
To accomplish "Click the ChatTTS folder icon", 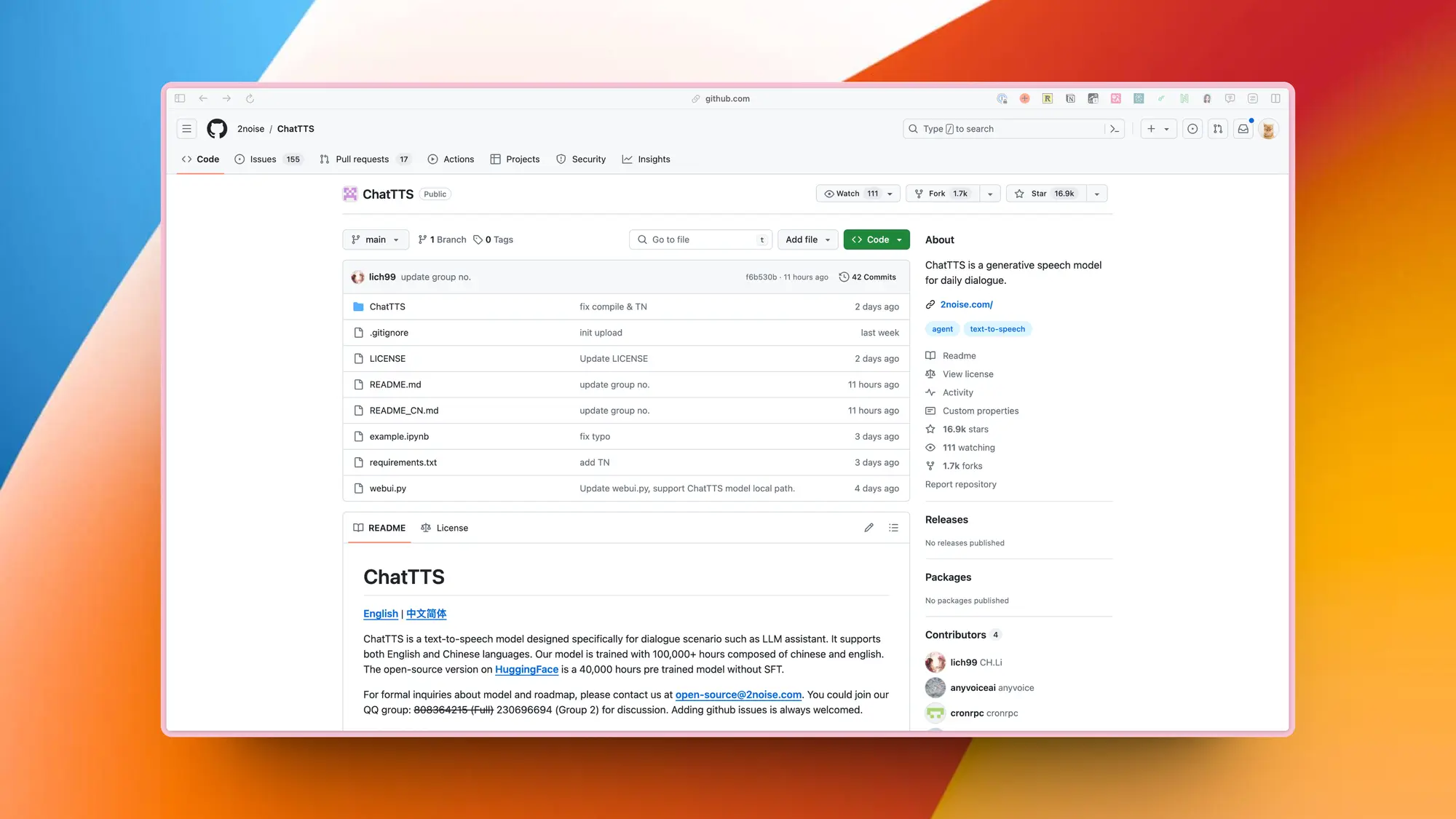I will [x=358, y=306].
